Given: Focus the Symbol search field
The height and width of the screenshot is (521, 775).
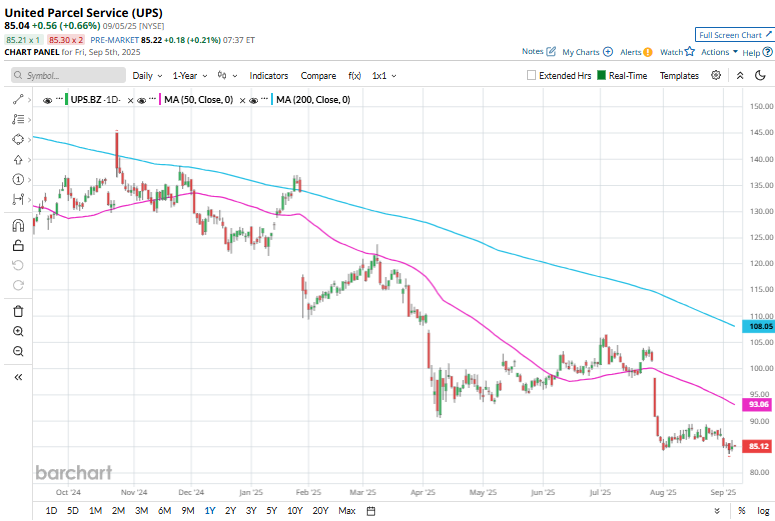Looking at the screenshot, I should pos(68,75).
